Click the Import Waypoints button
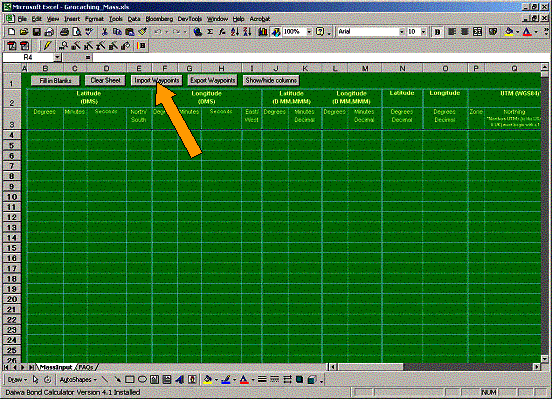552x399 pixels. point(157,80)
